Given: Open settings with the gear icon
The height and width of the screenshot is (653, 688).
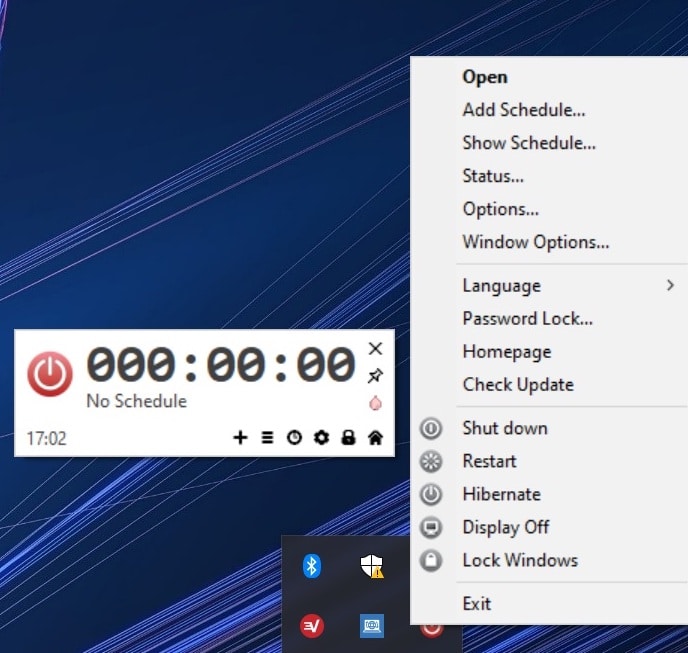Looking at the screenshot, I should [321, 437].
